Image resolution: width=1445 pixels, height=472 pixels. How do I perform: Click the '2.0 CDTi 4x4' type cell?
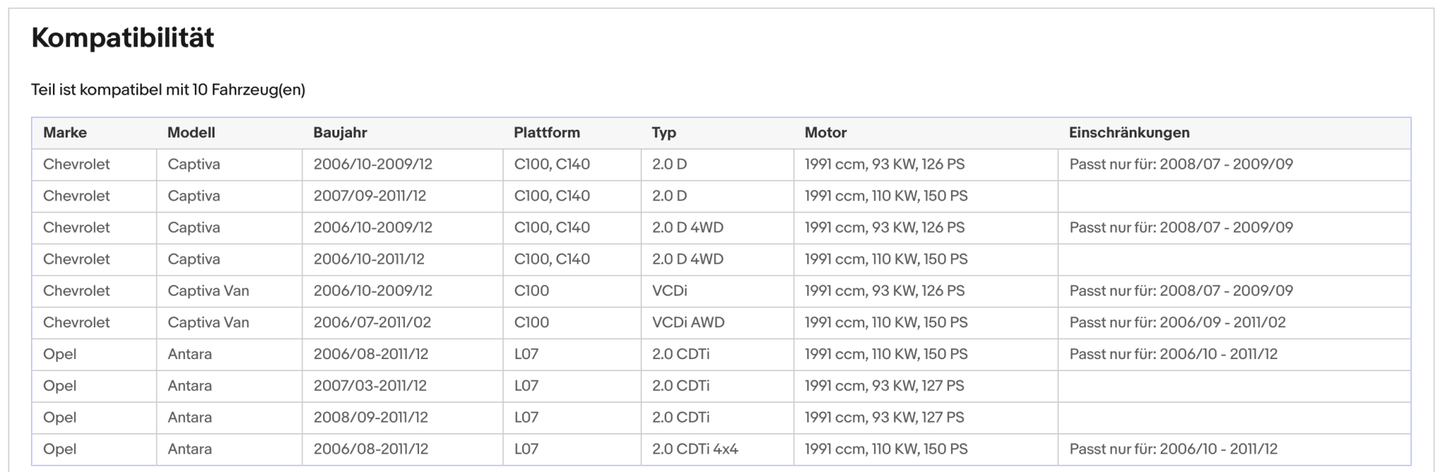(x=695, y=450)
